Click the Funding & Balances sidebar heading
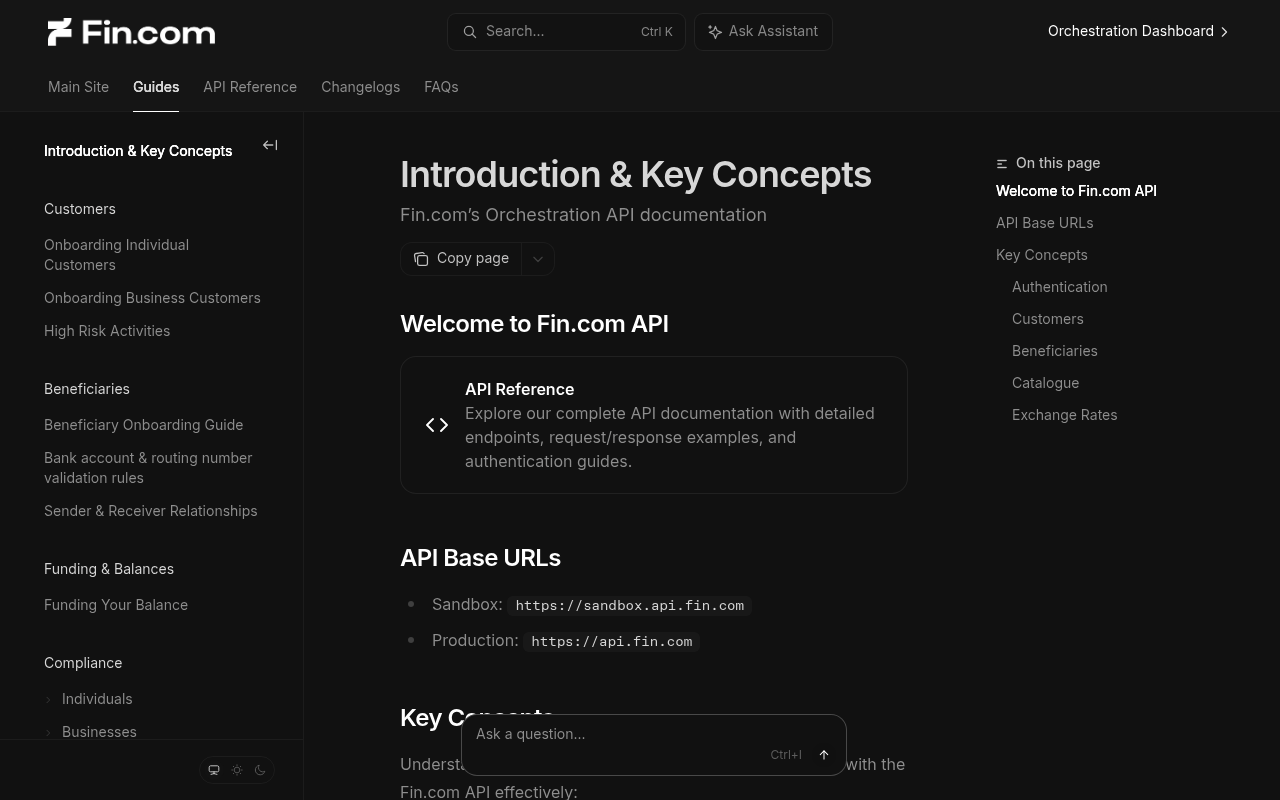1280x800 pixels. pos(109,569)
